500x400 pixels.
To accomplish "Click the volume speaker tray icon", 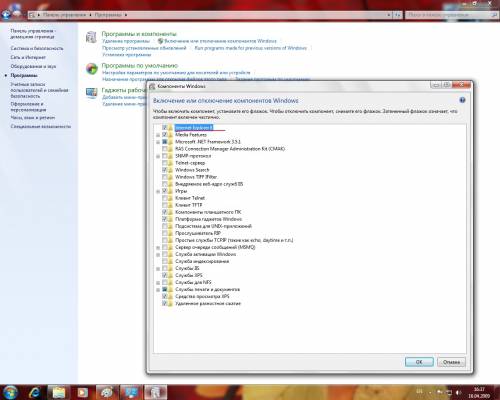I will click(459, 393).
